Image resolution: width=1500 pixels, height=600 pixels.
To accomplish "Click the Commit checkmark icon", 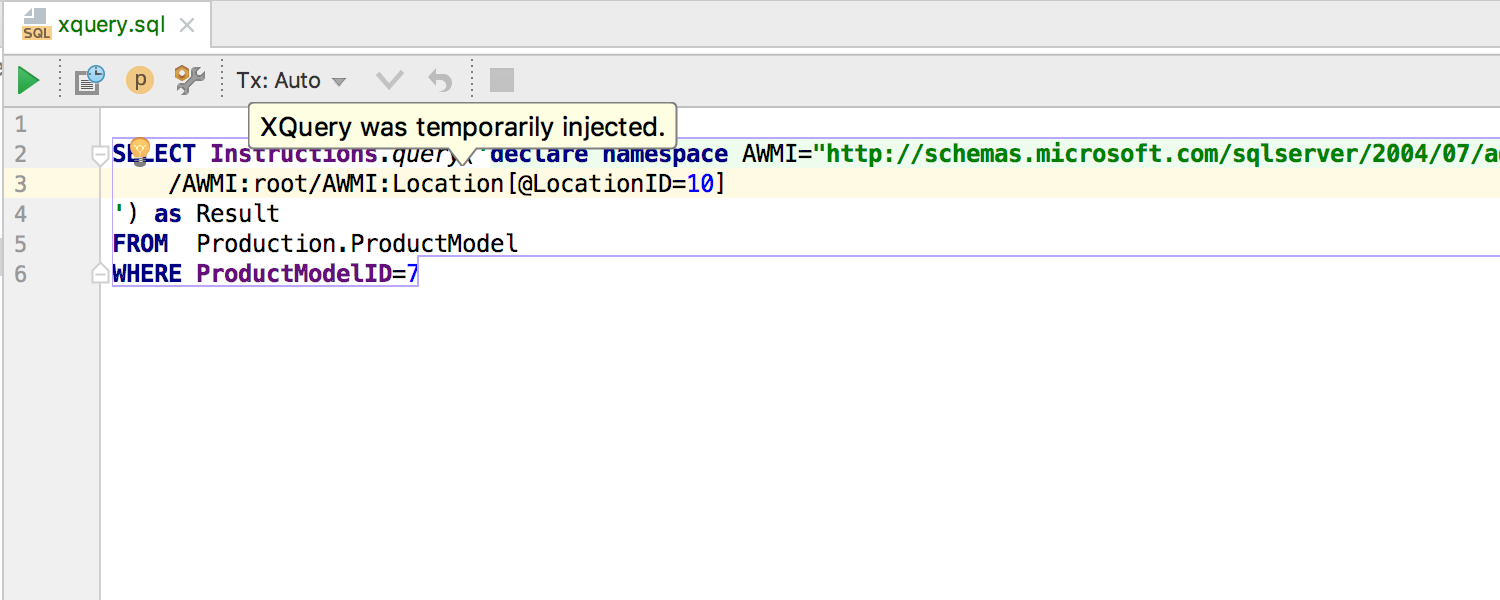I will point(389,80).
